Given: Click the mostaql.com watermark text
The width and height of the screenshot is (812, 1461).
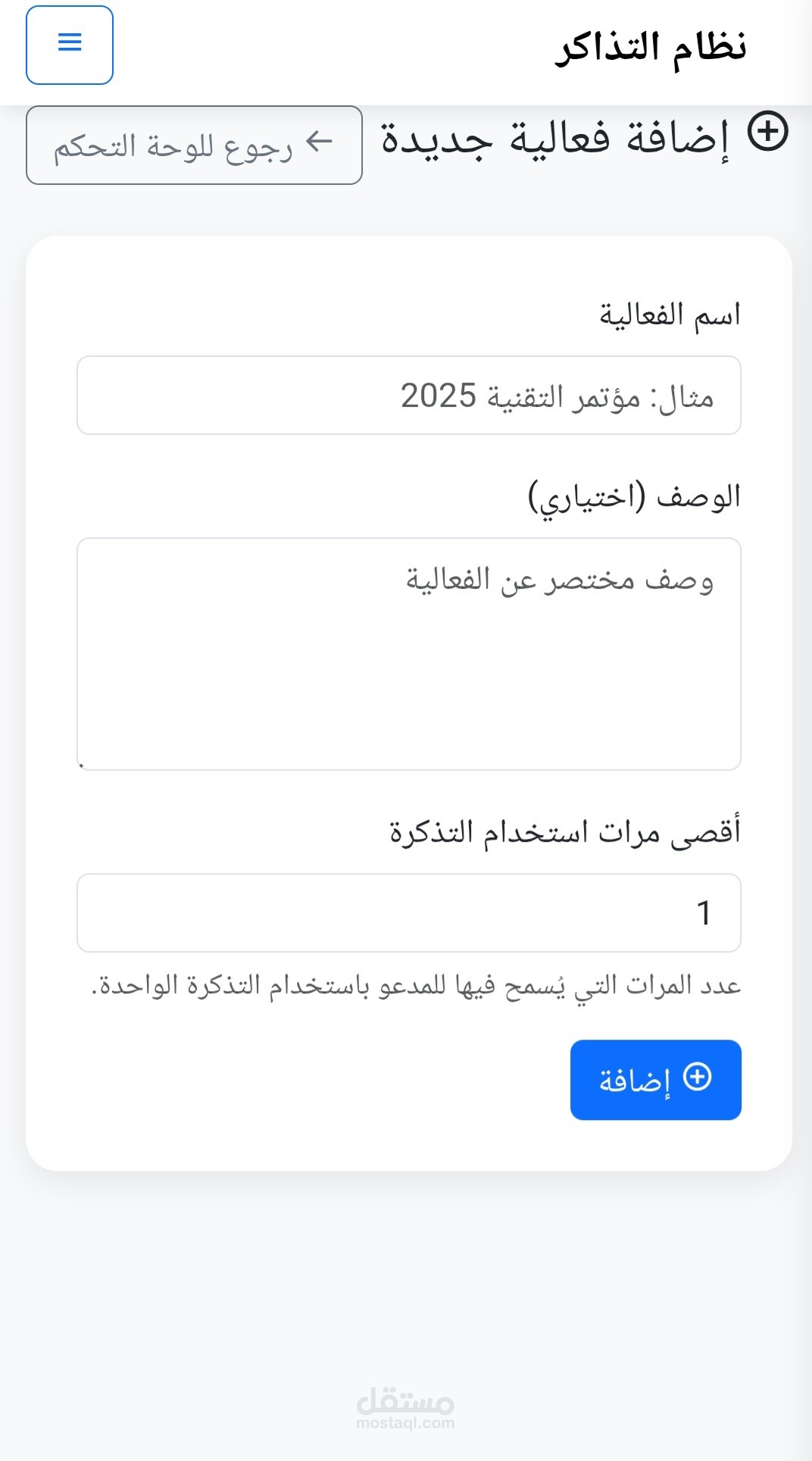Looking at the screenshot, I should click(x=405, y=1424).
